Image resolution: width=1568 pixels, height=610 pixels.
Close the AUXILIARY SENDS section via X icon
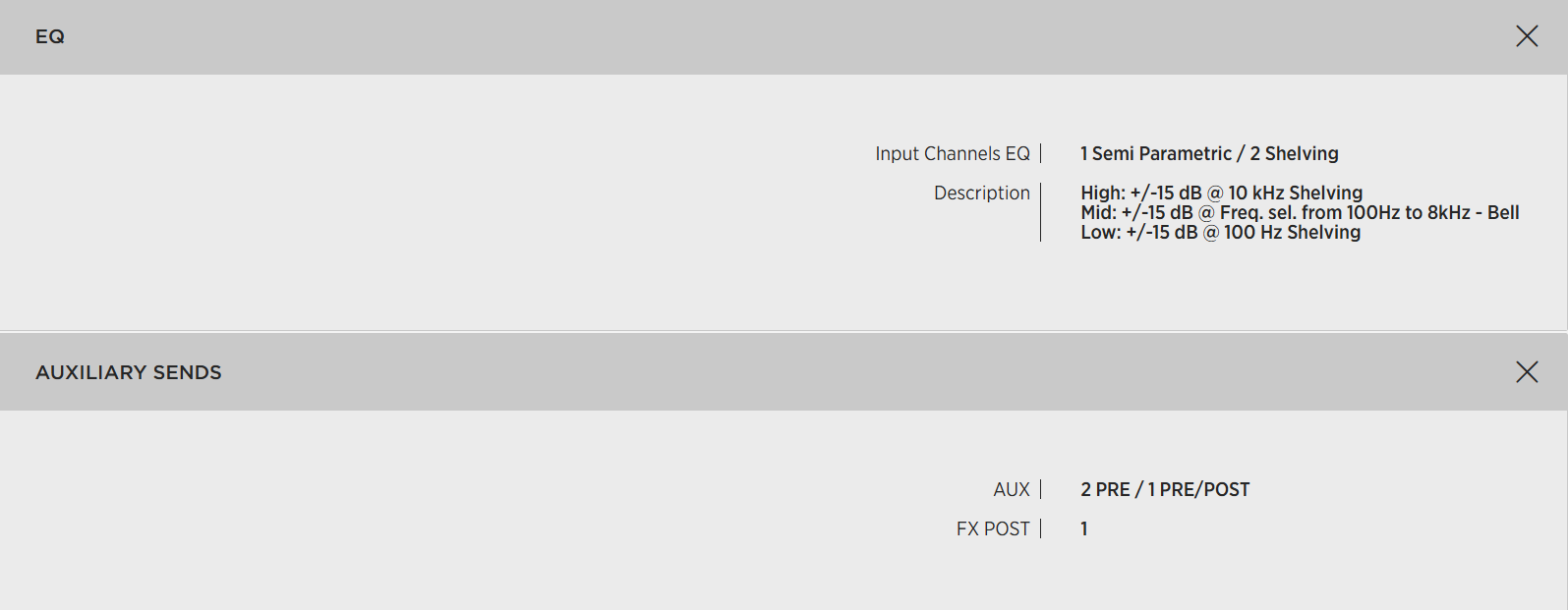pos(1527,372)
